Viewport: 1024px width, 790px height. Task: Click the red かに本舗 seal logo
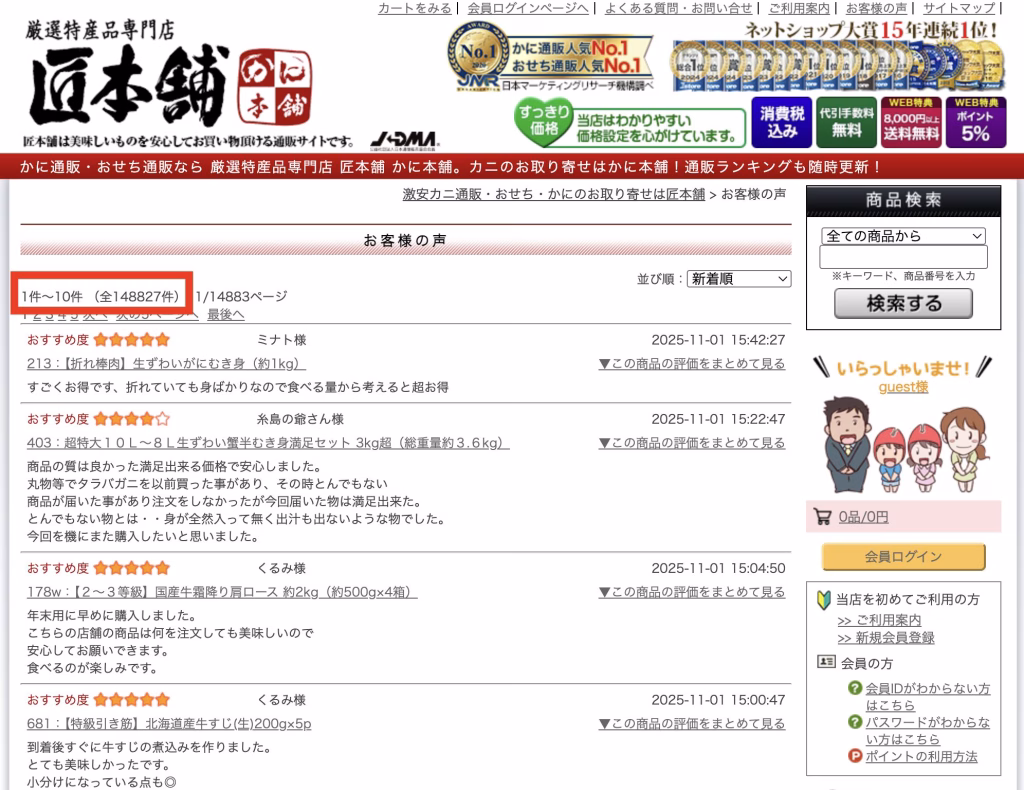[275, 87]
